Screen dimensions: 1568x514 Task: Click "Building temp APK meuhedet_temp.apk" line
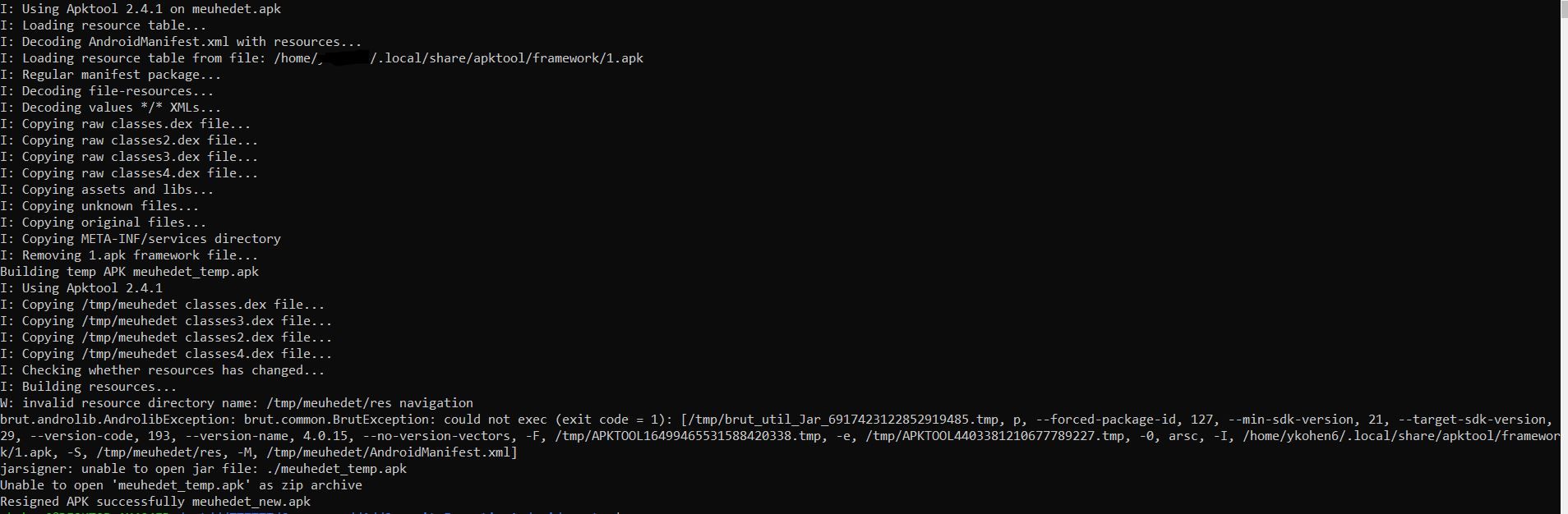(129, 272)
